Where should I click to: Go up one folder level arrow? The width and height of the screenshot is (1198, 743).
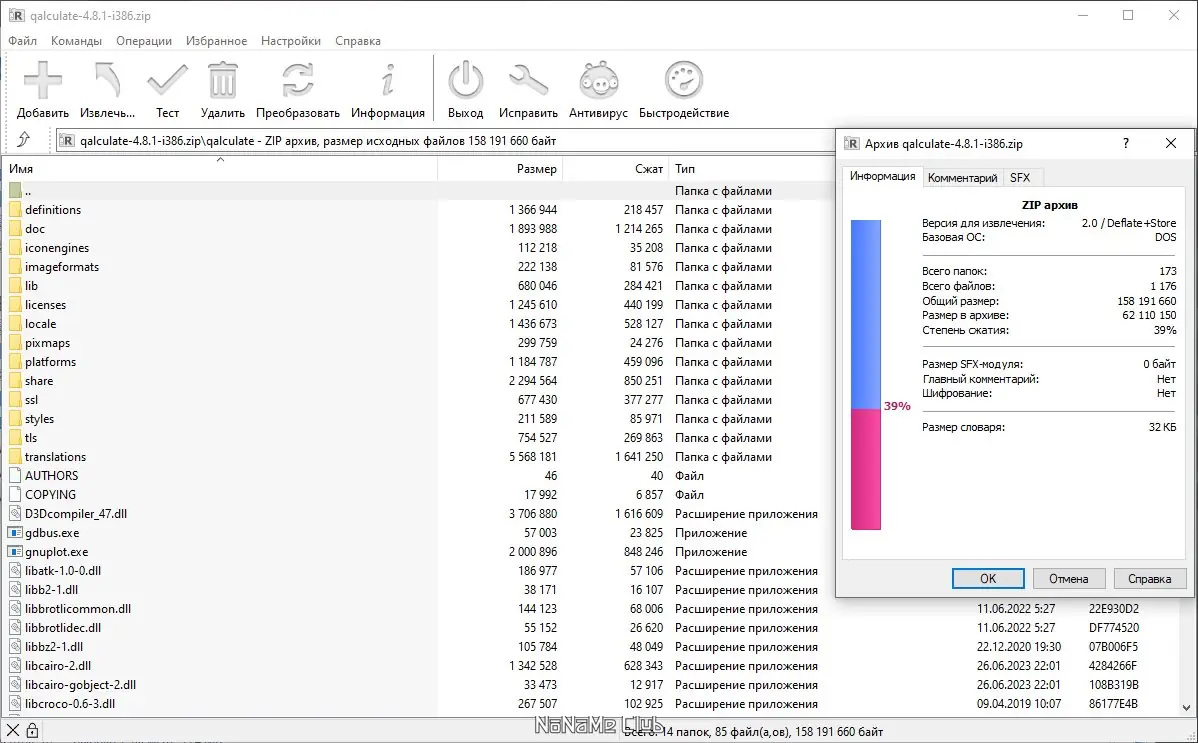(x=24, y=140)
